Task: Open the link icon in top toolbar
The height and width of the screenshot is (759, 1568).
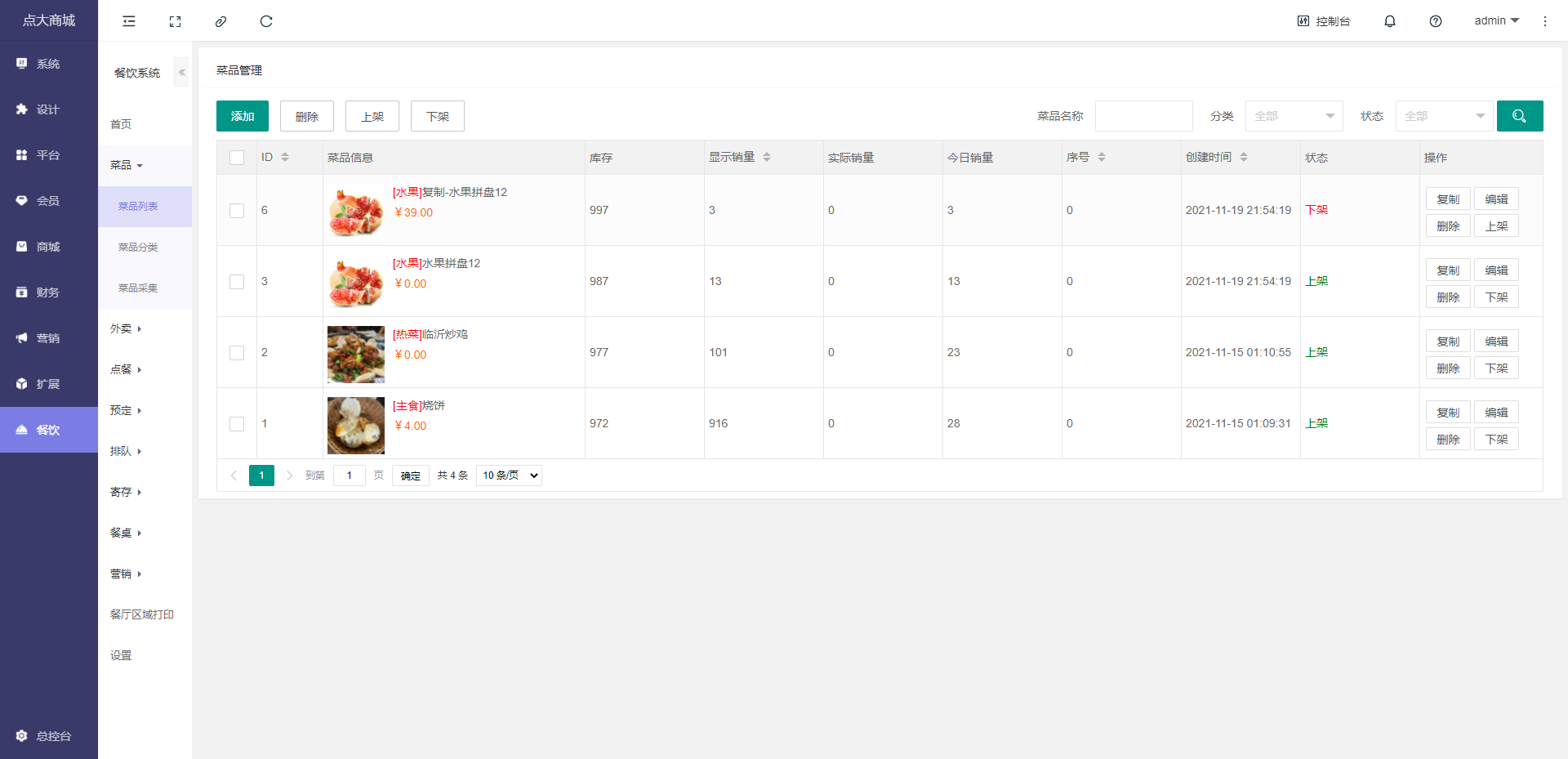Action: [x=220, y=21]
